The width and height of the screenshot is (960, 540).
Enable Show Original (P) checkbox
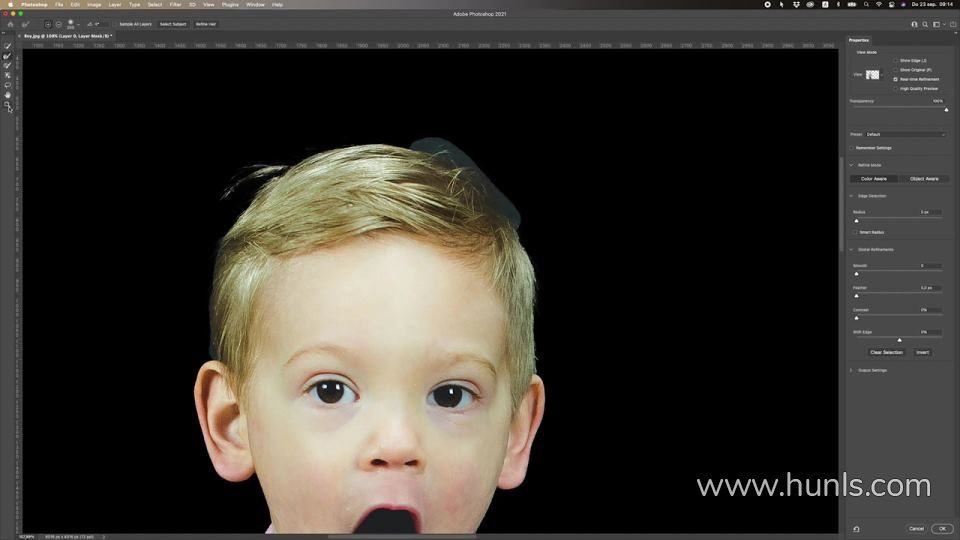point(896,70)
